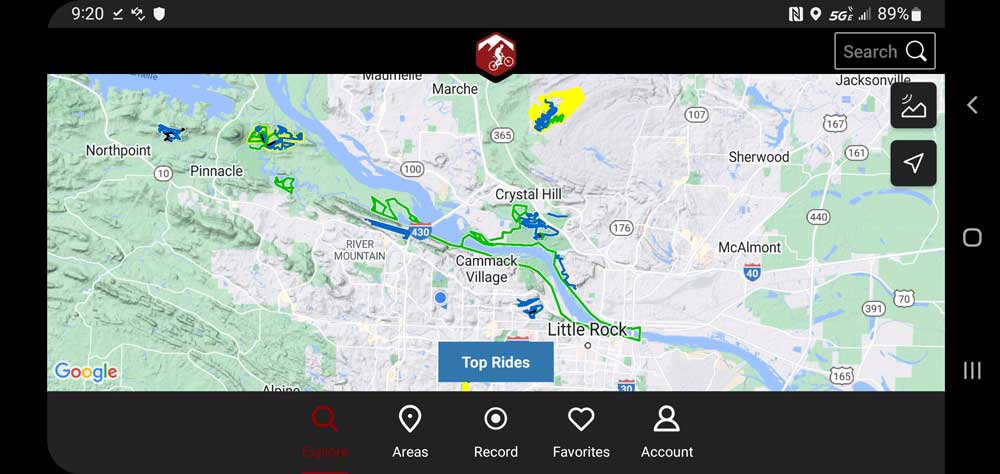Screen dimensions: 1000x474
Task: Select the Explore magnifier tab
Action: click(x=325, y=433)
